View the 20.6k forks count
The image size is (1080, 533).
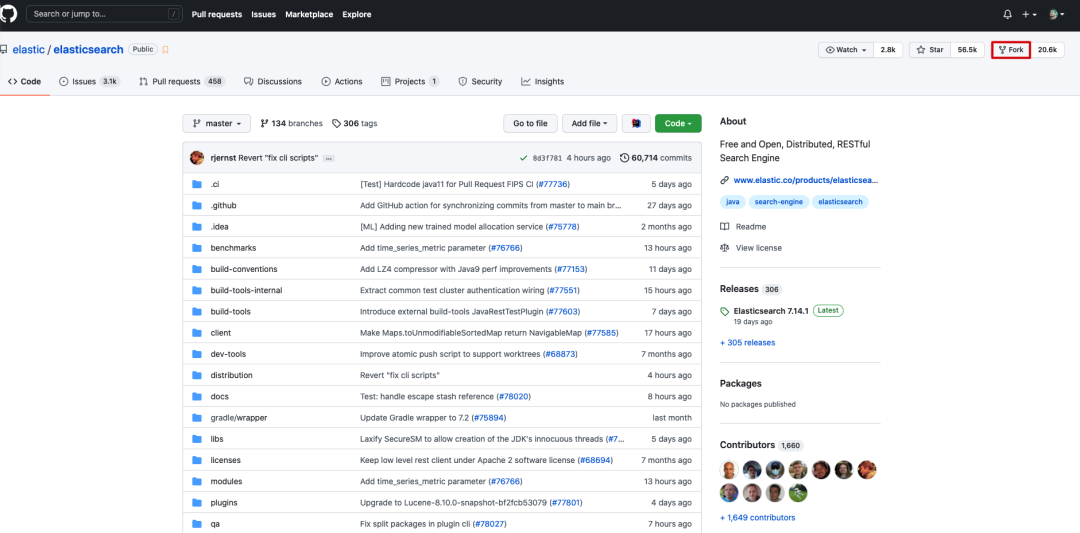pyautogui.click(x=1047, y=50)
